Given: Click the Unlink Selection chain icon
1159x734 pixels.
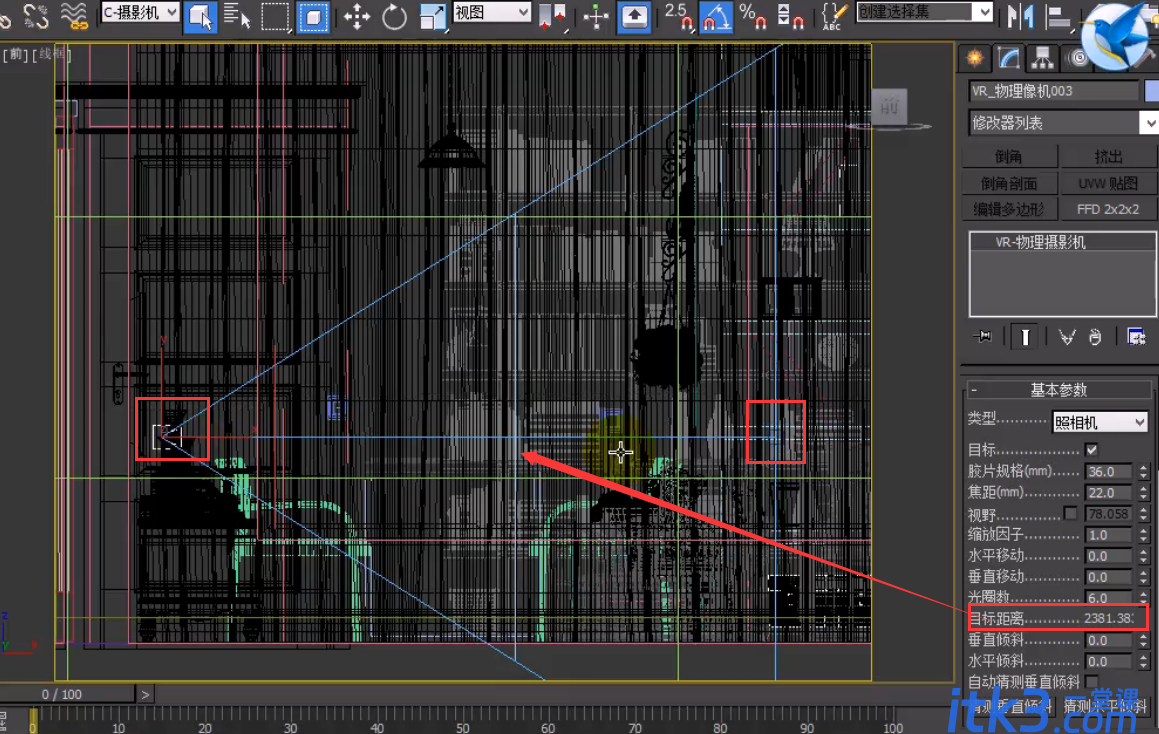Looking at the screenshot, I should [35, 16].
